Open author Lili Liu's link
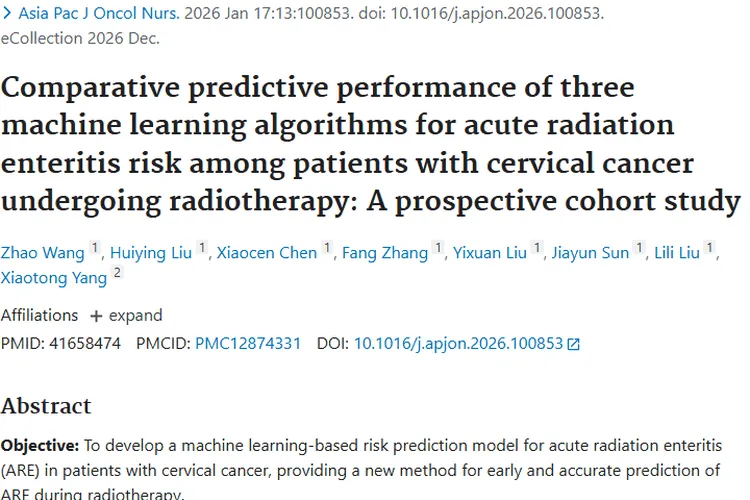 [677, 253]
